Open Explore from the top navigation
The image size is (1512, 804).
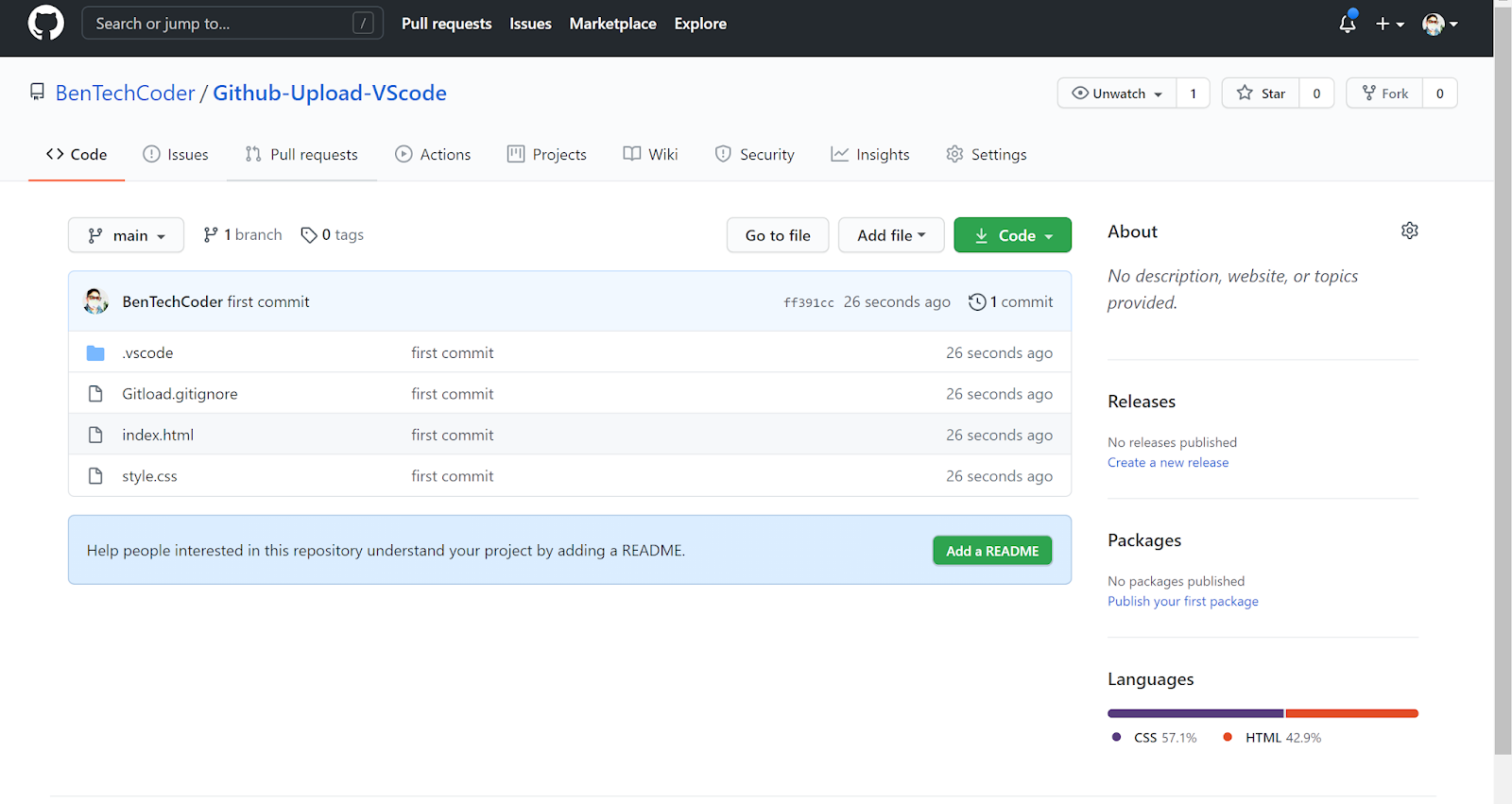click(x=700, y=24)
